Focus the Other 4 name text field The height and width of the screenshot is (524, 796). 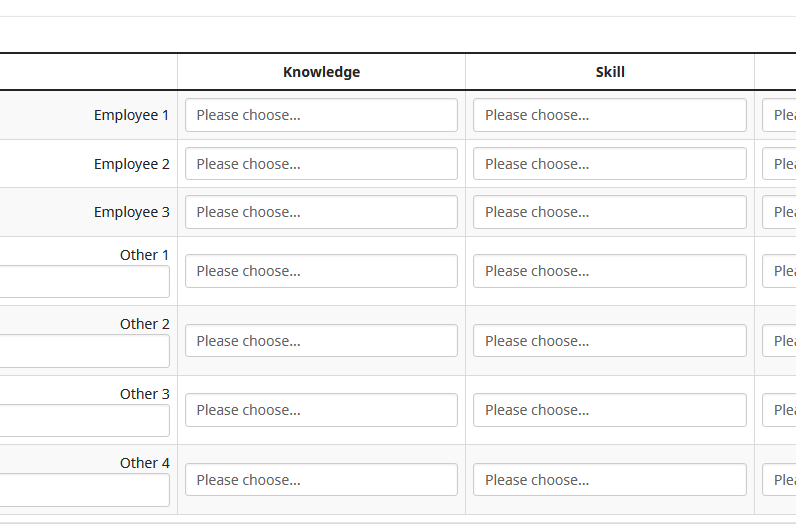[x=84, y=490]
